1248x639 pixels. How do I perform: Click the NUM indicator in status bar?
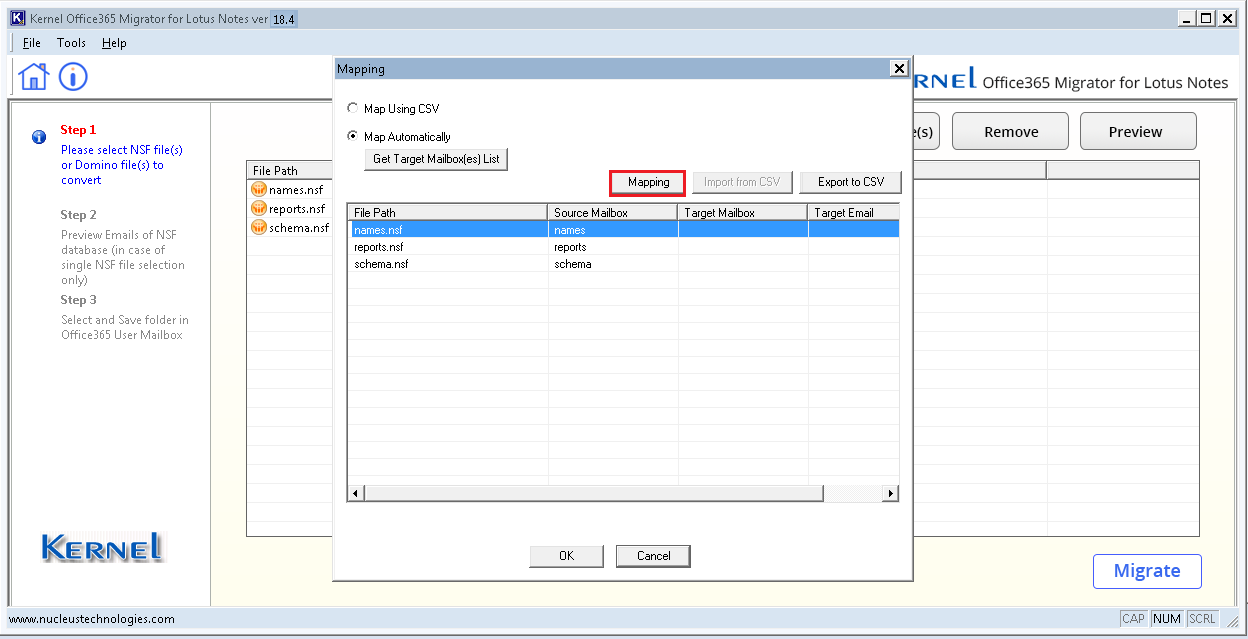pyautogui.click(x=1167, y=619)
